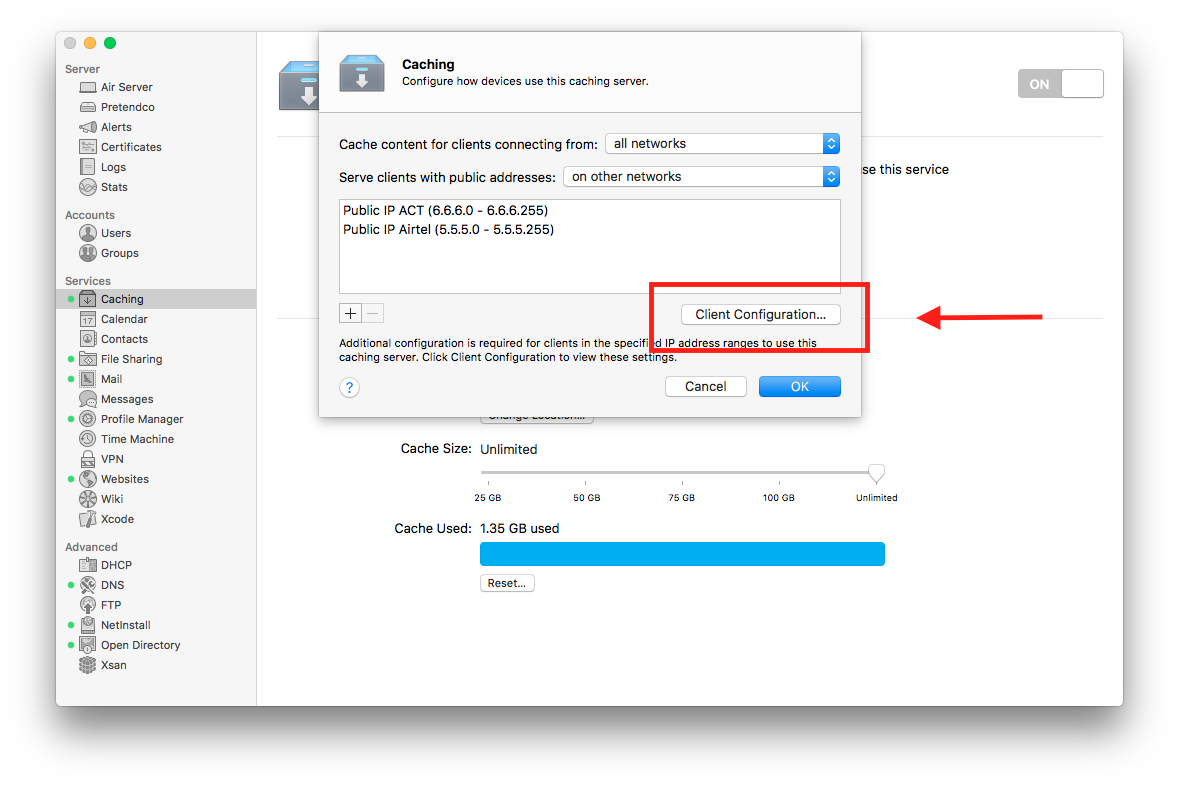This screenshot has width=1179, height=786.
Task: Open Profile Manager service
Action: pos(141,419)
